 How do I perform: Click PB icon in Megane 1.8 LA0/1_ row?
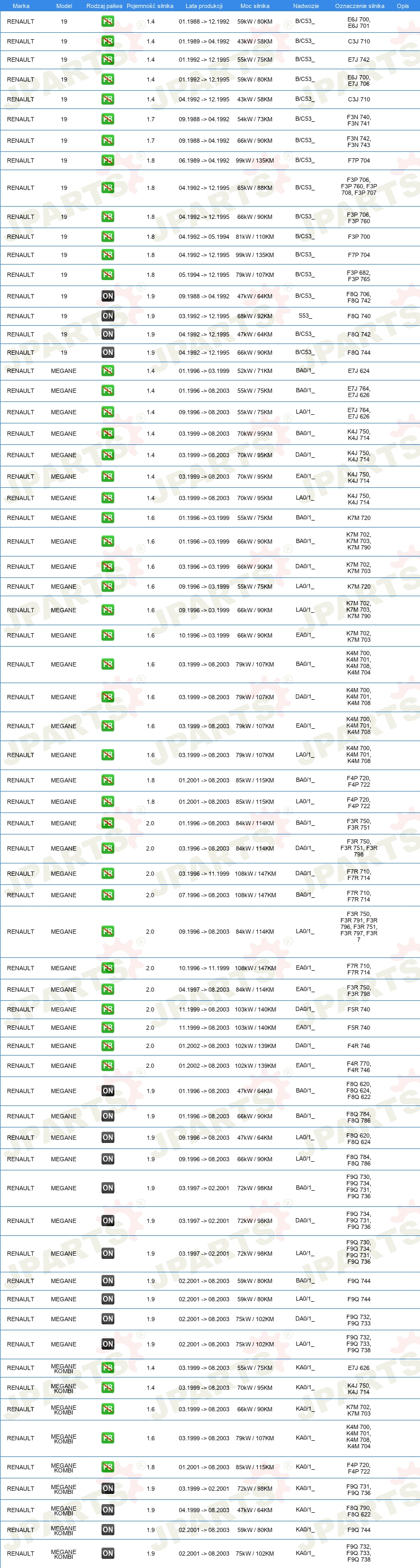(x=108, y=802)
